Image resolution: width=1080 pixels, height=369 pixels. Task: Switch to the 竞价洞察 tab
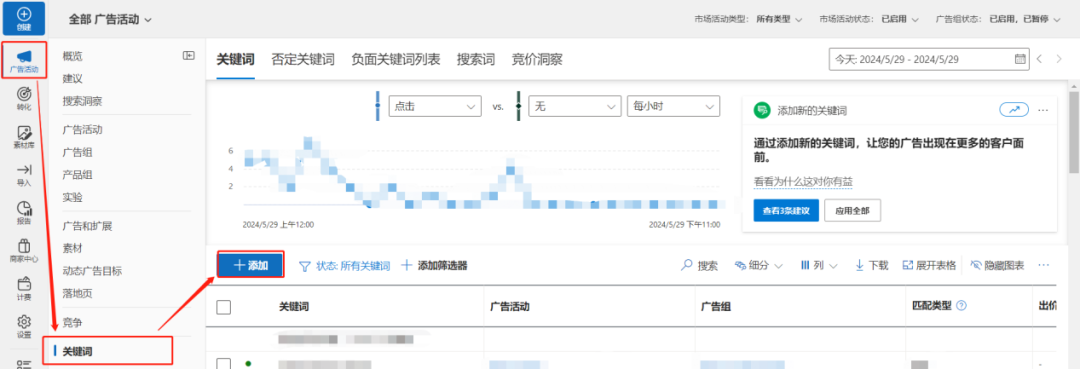[x=537, y=59]
